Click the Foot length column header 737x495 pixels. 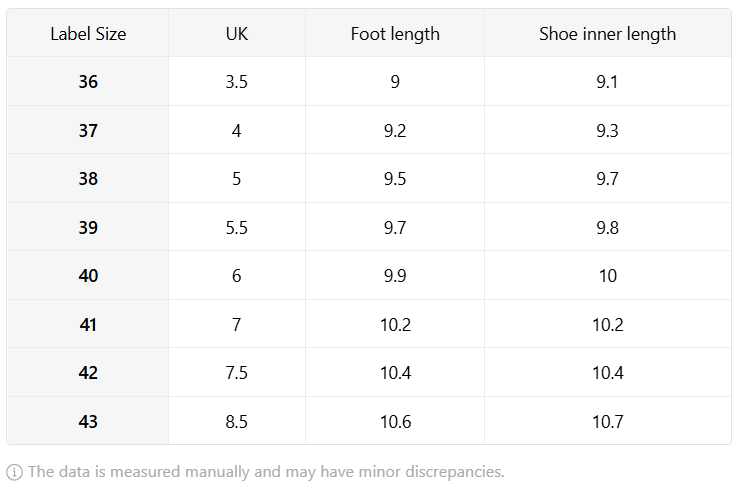(x=395, y=33)
